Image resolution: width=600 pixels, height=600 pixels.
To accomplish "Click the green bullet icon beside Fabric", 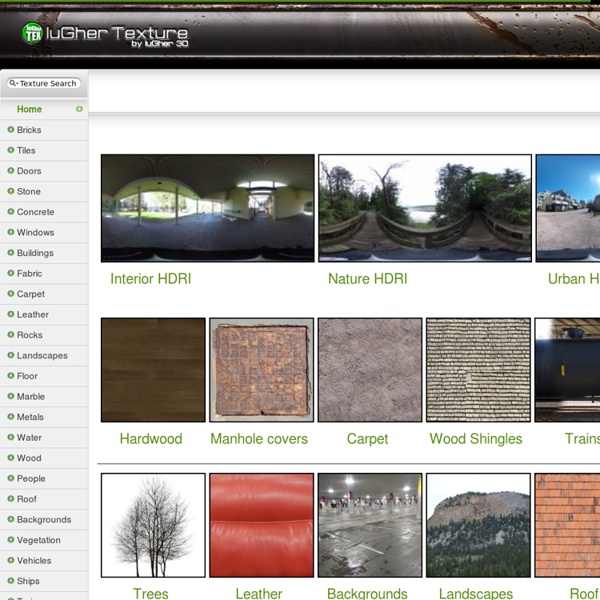I will (11, 273).
